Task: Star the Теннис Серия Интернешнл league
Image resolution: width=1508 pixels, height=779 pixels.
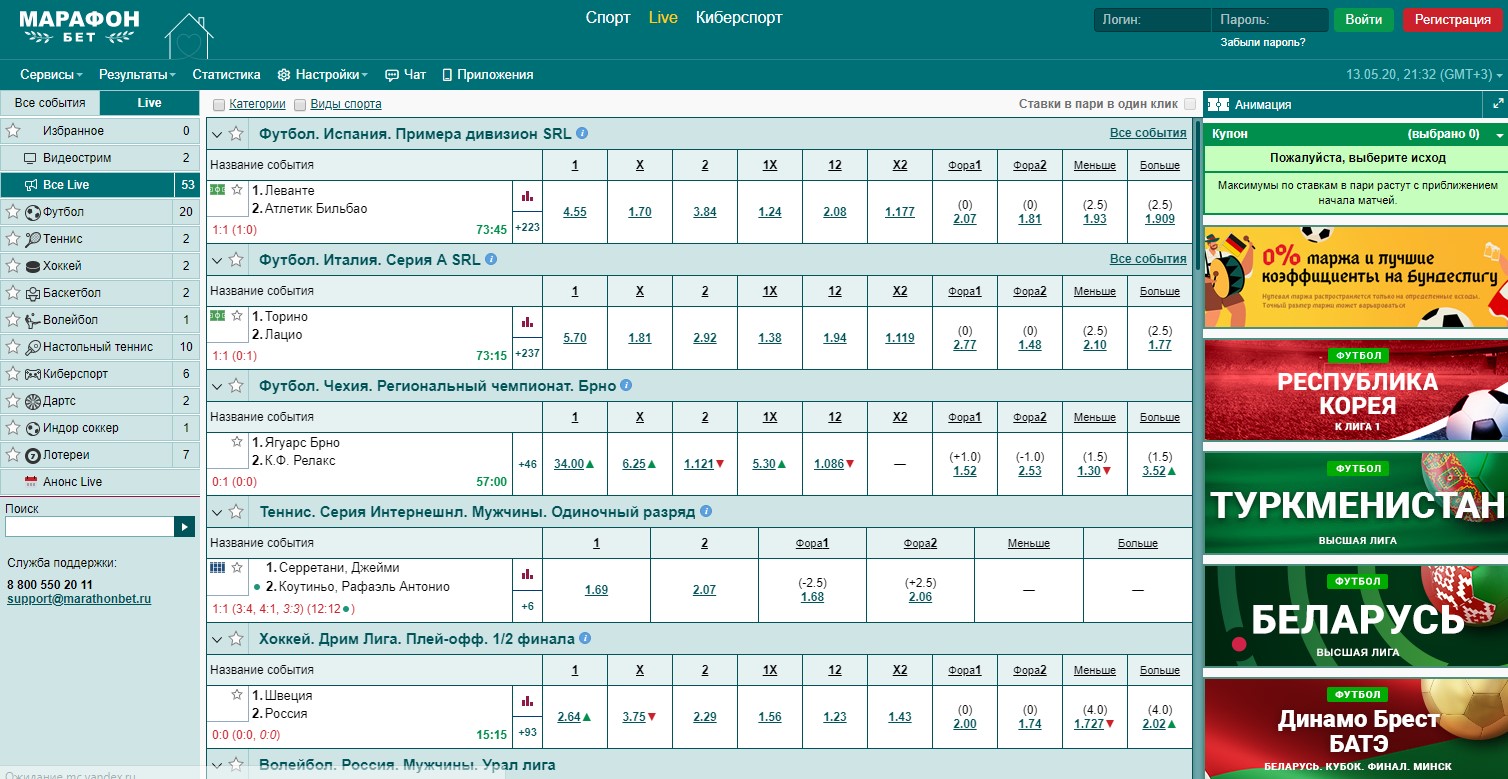Action: click(x=236, y=512)
